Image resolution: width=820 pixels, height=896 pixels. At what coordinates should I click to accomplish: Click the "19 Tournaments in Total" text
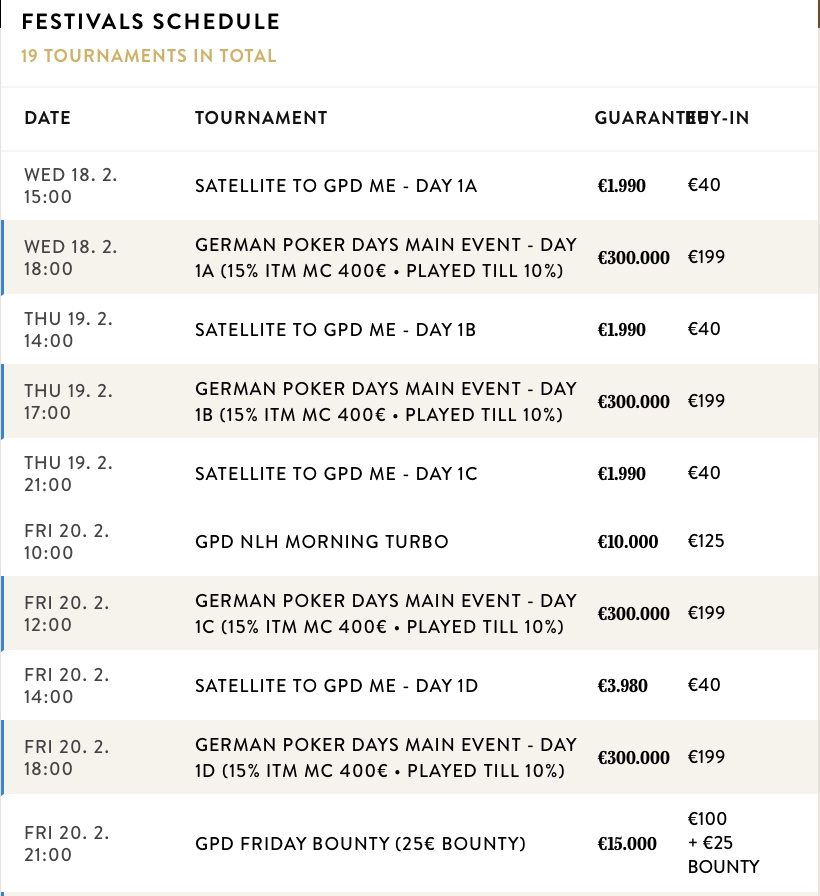click(x=148, y=56)
